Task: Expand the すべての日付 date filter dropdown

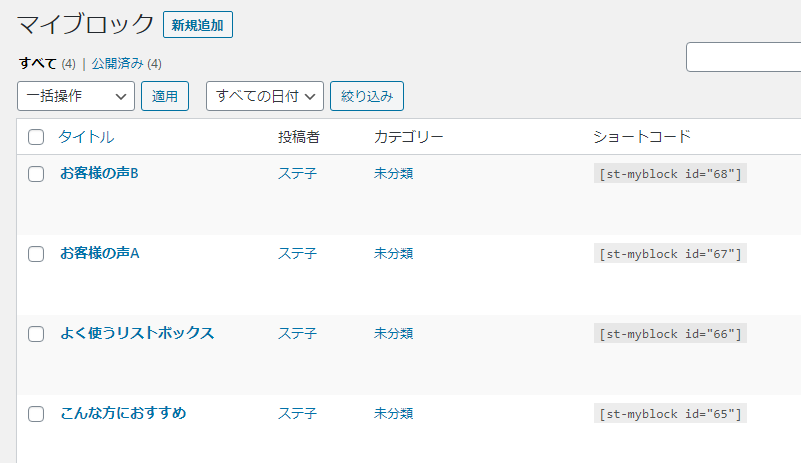Action: point(265,96)
